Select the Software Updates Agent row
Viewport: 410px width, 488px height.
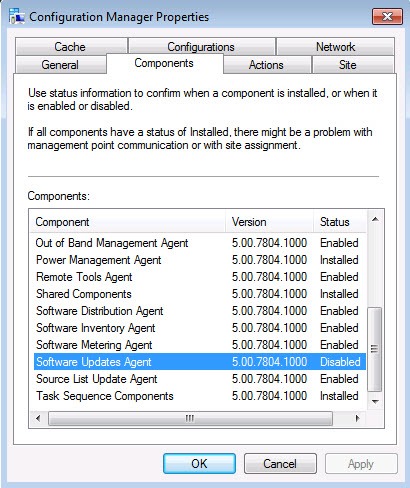pyautogui.click(x=200, y=362)
